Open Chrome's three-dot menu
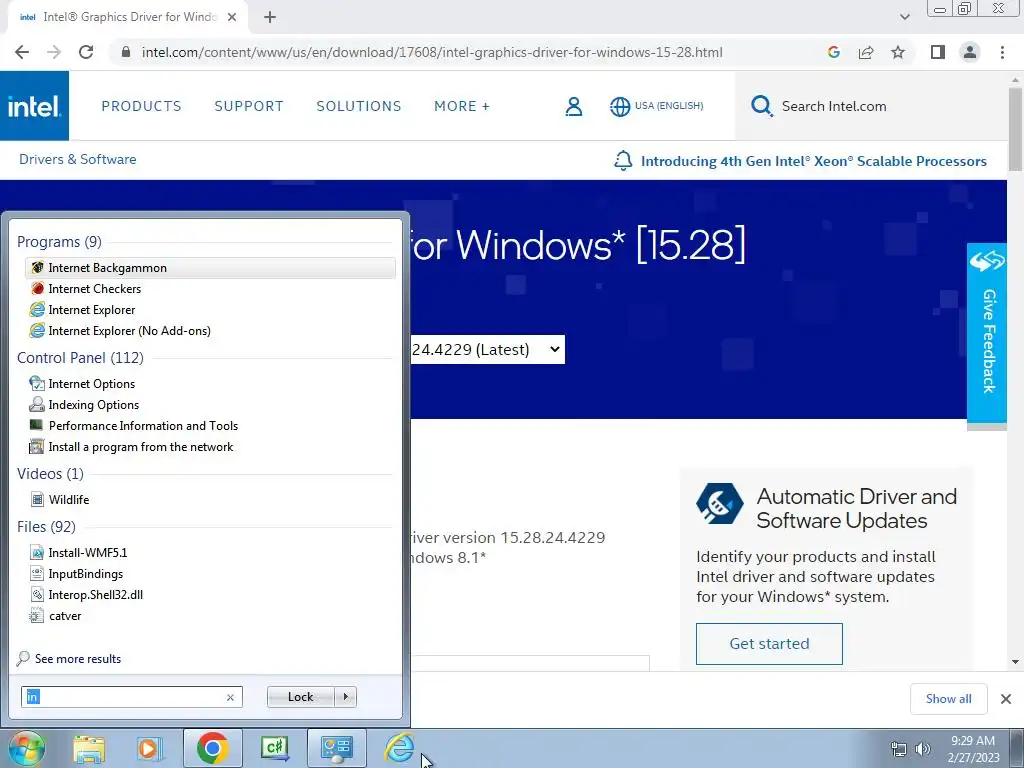The height and width of the screenshot is (768, 1024). tap(1002, 52)
